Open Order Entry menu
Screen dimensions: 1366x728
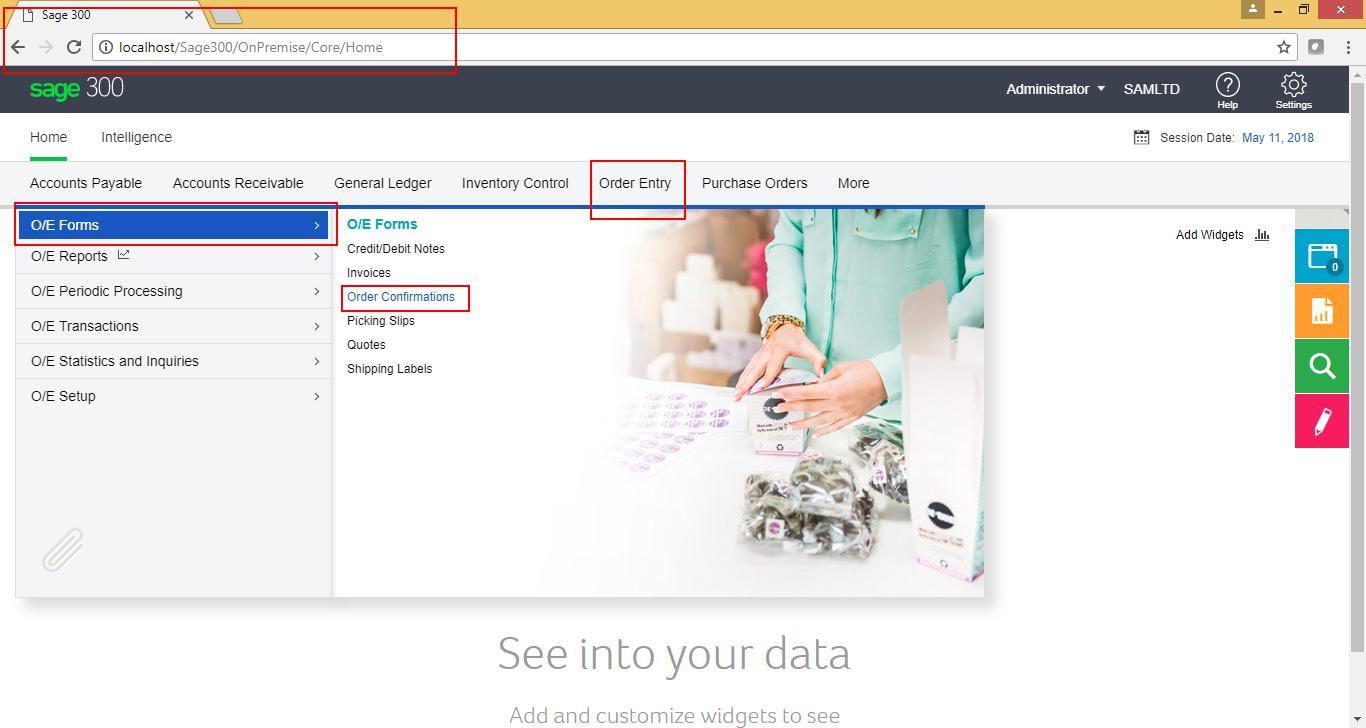tap(635, 183)
